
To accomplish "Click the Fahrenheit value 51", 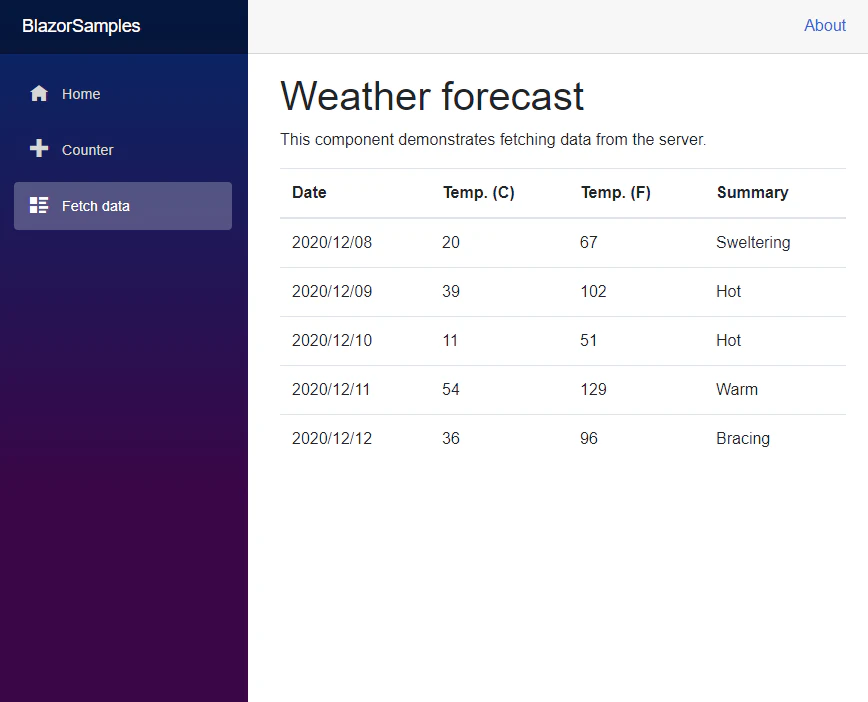I will coord(588,340).
